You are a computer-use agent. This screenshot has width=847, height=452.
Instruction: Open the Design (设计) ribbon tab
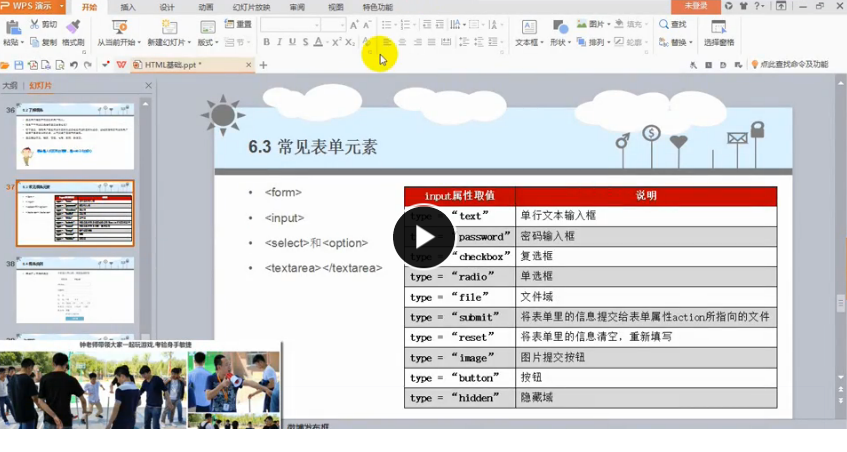click(167, 7)
